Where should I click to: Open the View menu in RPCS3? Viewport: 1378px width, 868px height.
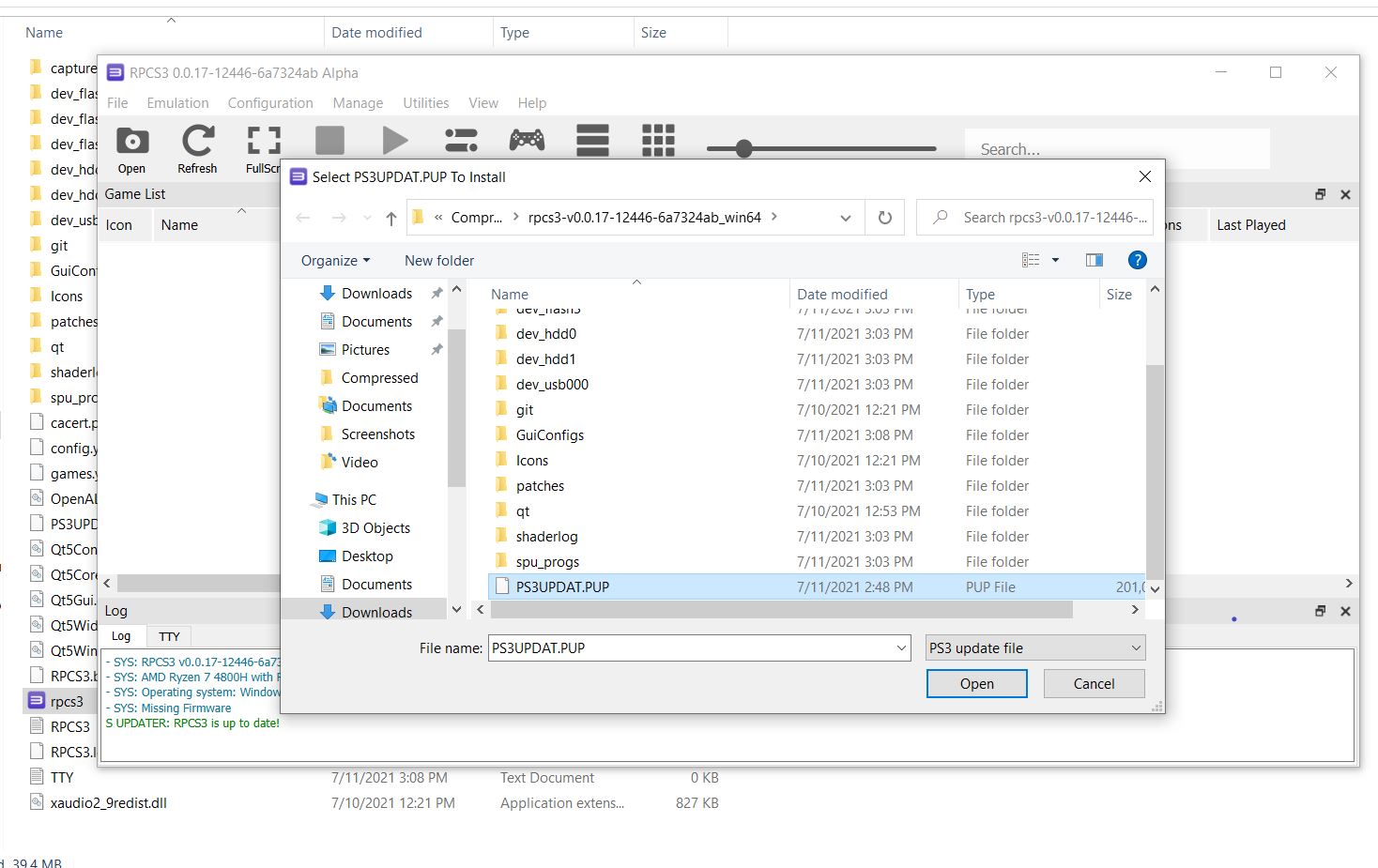click(x=483, y=103)
